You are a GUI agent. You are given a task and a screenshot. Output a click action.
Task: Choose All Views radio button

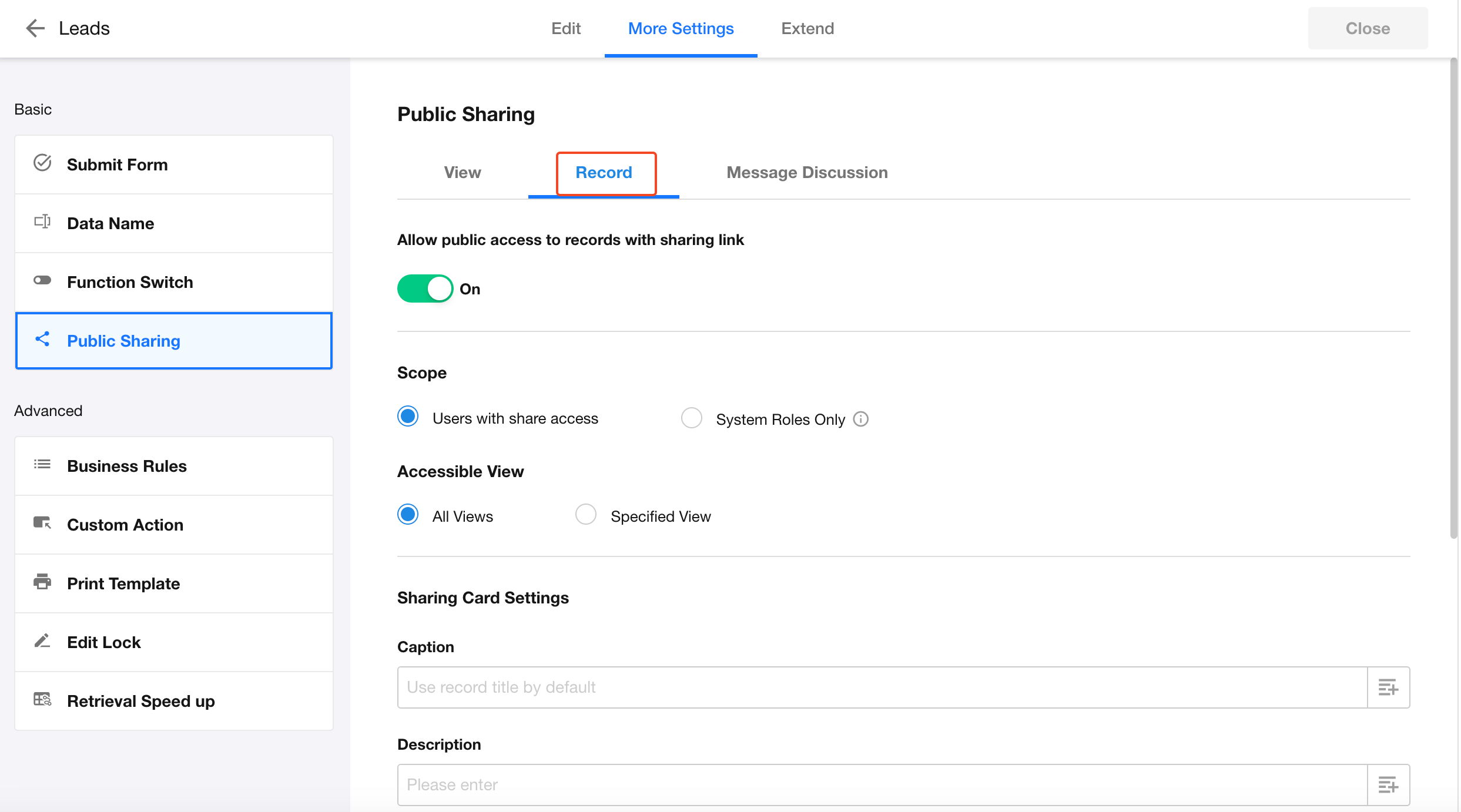408,515
